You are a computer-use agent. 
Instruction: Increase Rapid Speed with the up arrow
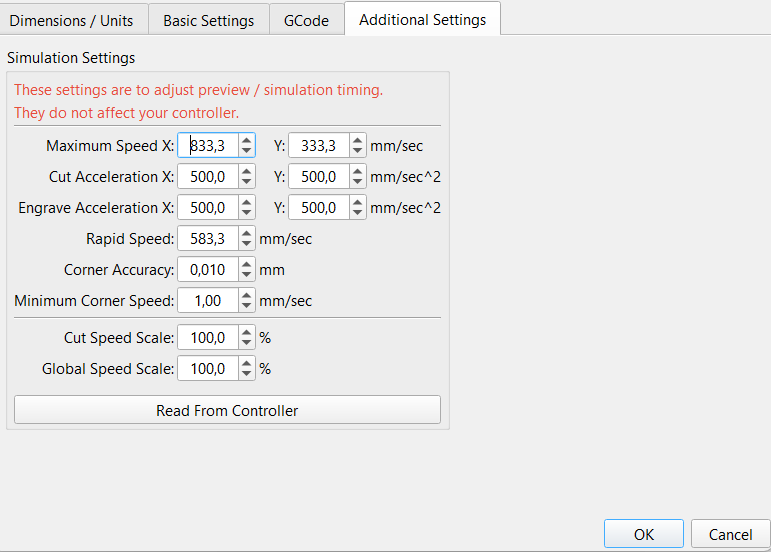247,234
